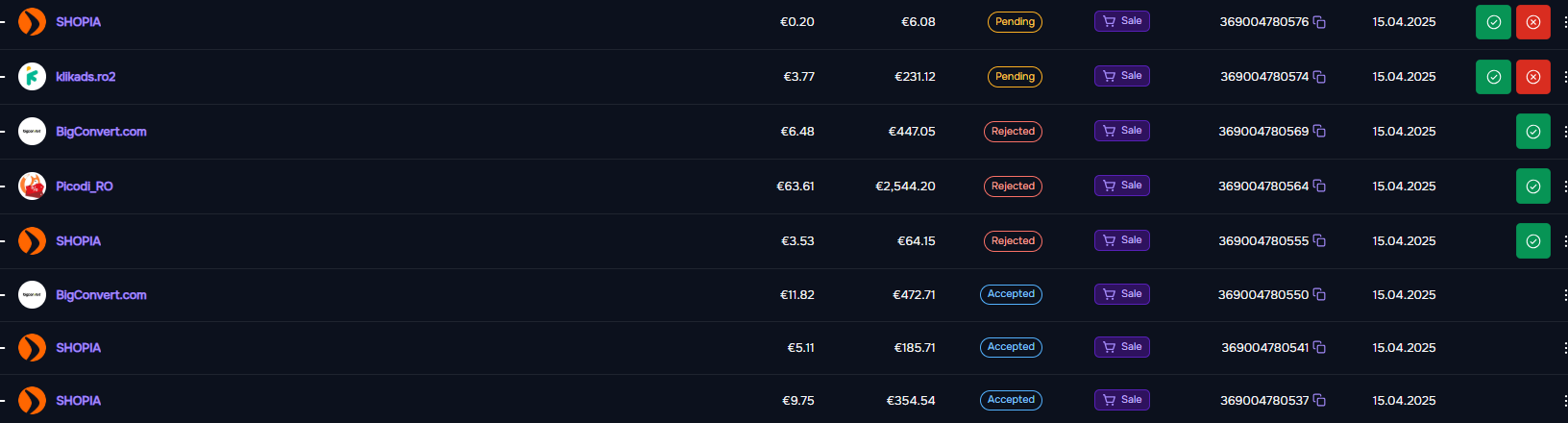This screenshot has width=1568, height=423.
Task: Approve the SHOPIA €6.08 pending sale
Action: pyautogui.click(x=1493, y=22)
